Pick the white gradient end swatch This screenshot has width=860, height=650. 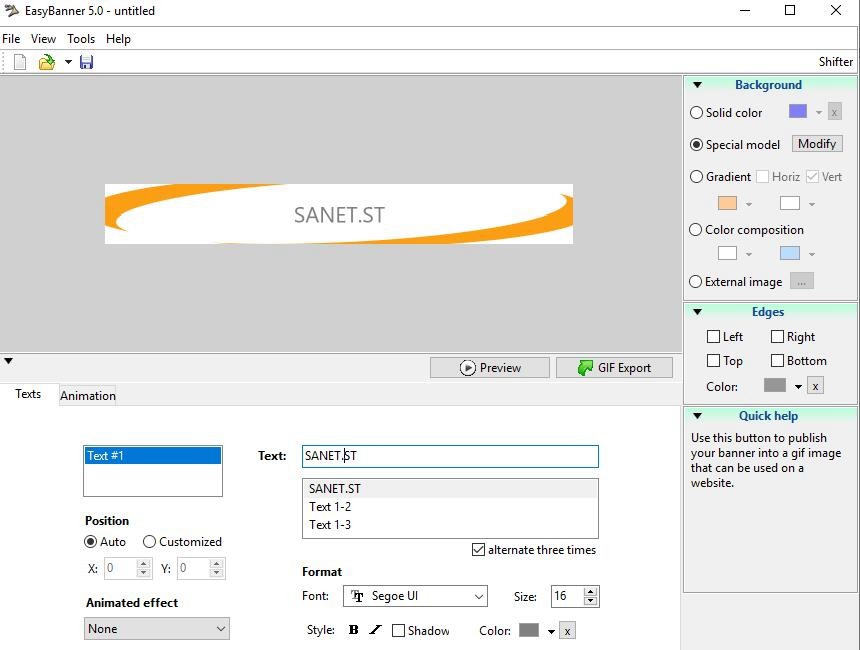click(790, 204)
